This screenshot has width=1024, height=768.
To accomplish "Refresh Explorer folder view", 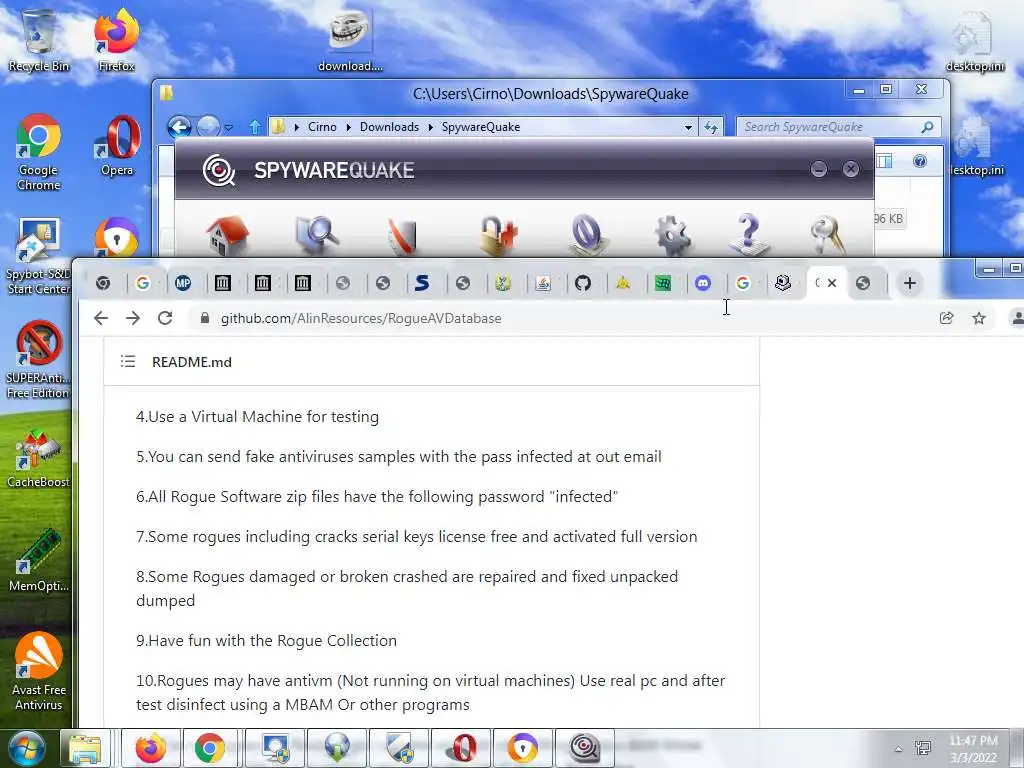I will (x=711, y=127).
